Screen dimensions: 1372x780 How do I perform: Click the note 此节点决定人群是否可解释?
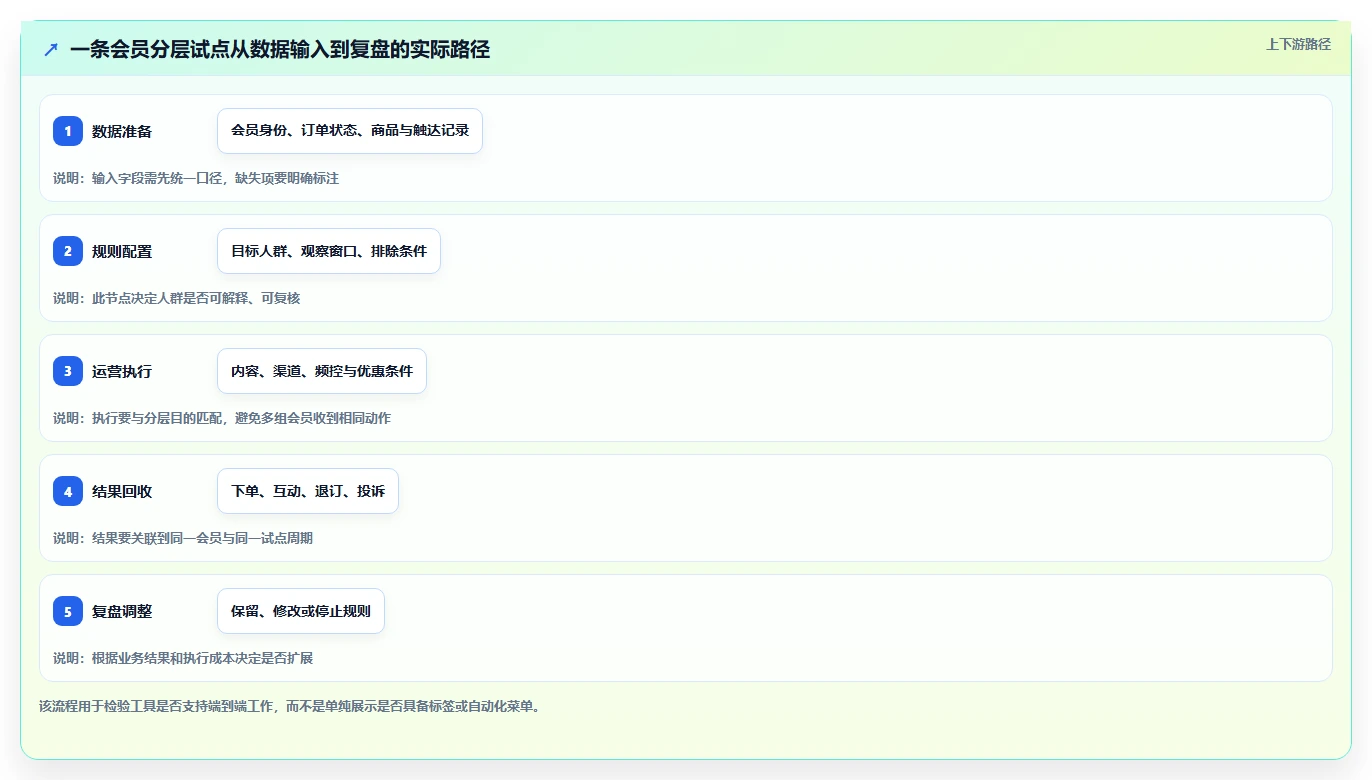(x=170, y=298)
